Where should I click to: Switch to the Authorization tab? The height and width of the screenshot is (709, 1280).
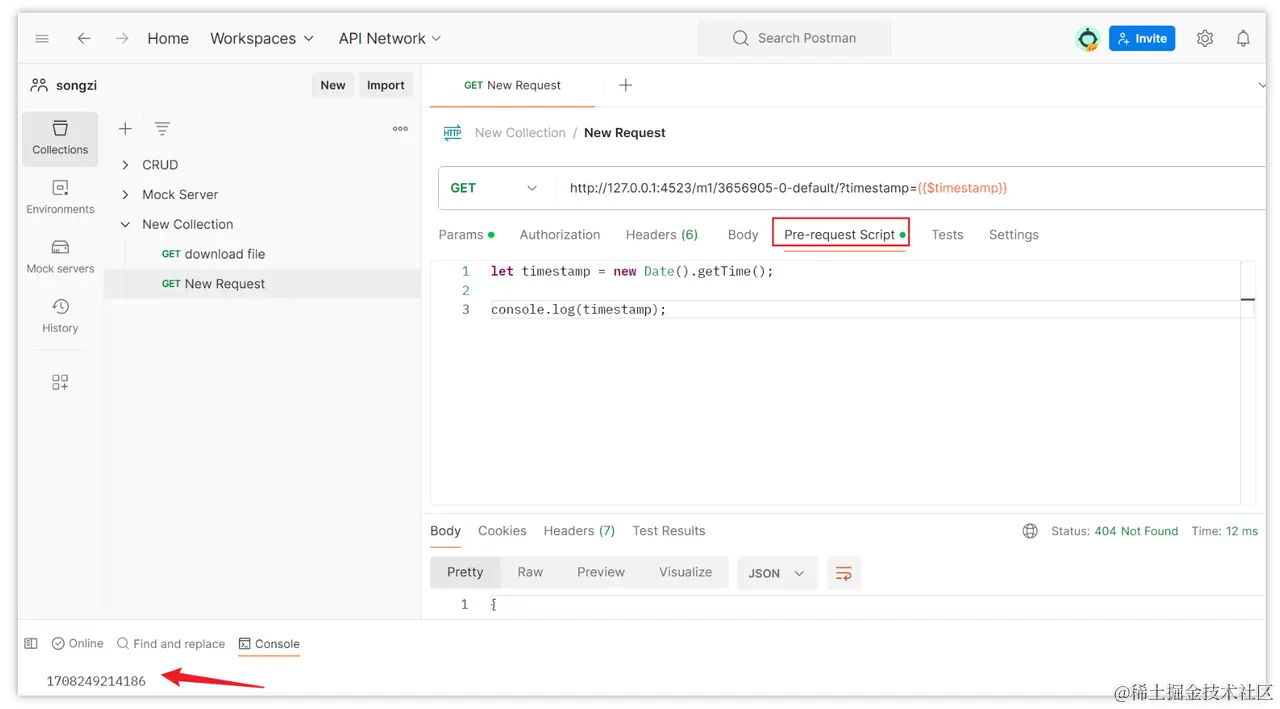click(560, 234)
